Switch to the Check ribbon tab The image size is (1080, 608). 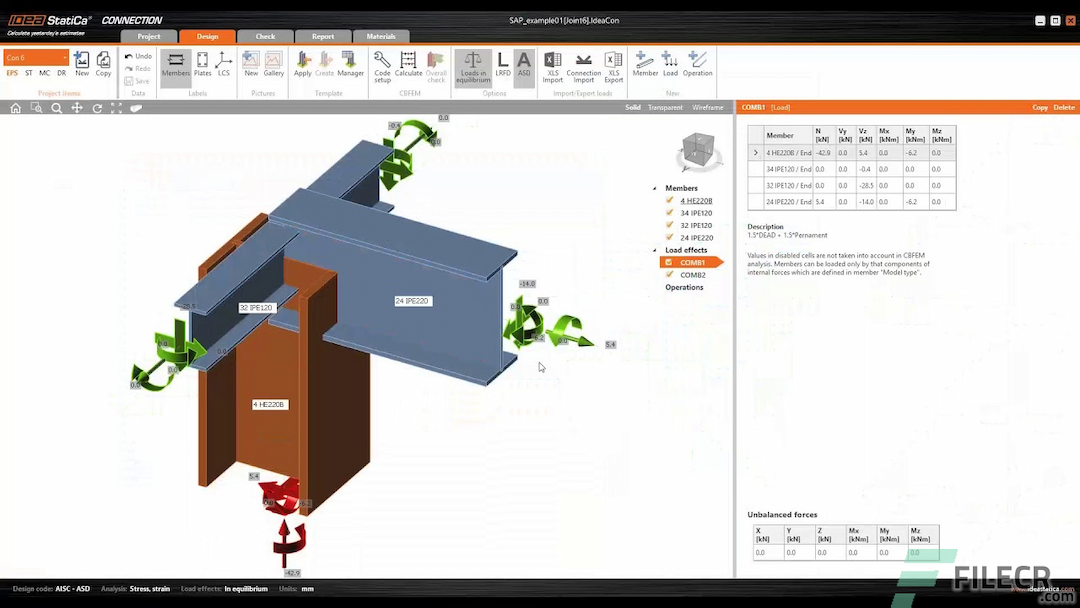pyautogui.click(x=263, y=36)
